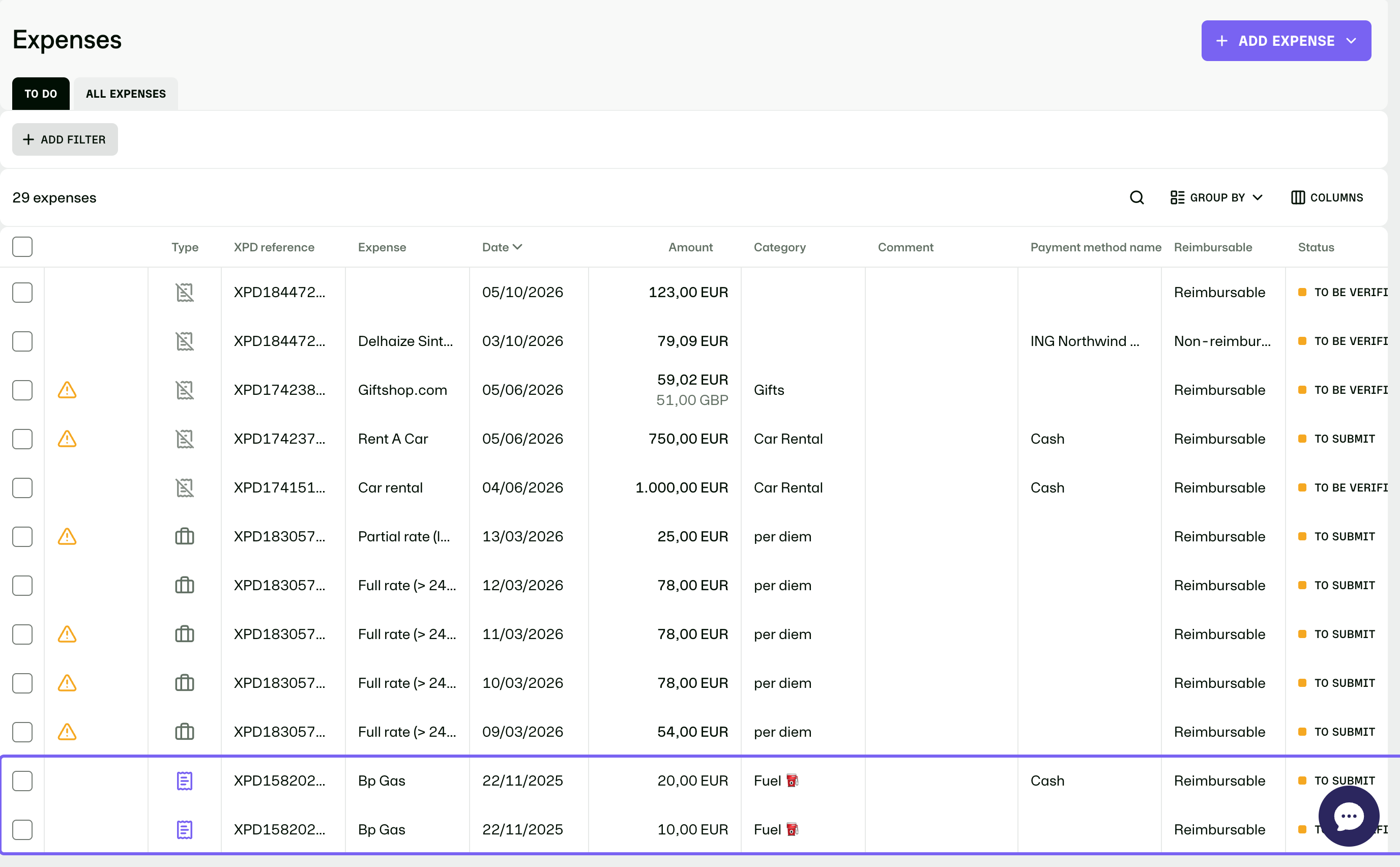Open the chat support bubble
The image size is (1400, 867).
coord(1349,816)
